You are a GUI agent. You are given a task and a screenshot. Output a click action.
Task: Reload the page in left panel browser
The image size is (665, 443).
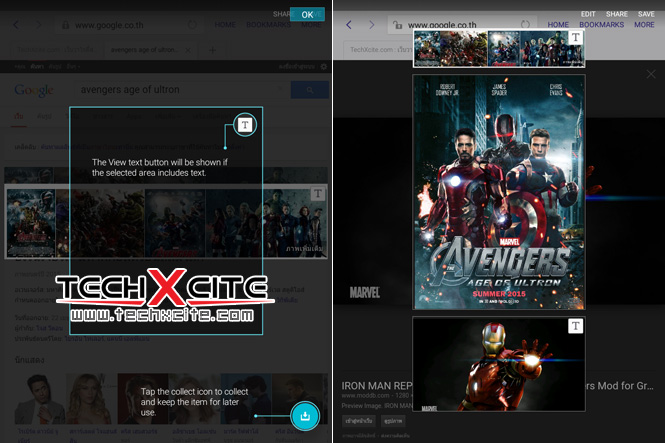coord(192,25)
